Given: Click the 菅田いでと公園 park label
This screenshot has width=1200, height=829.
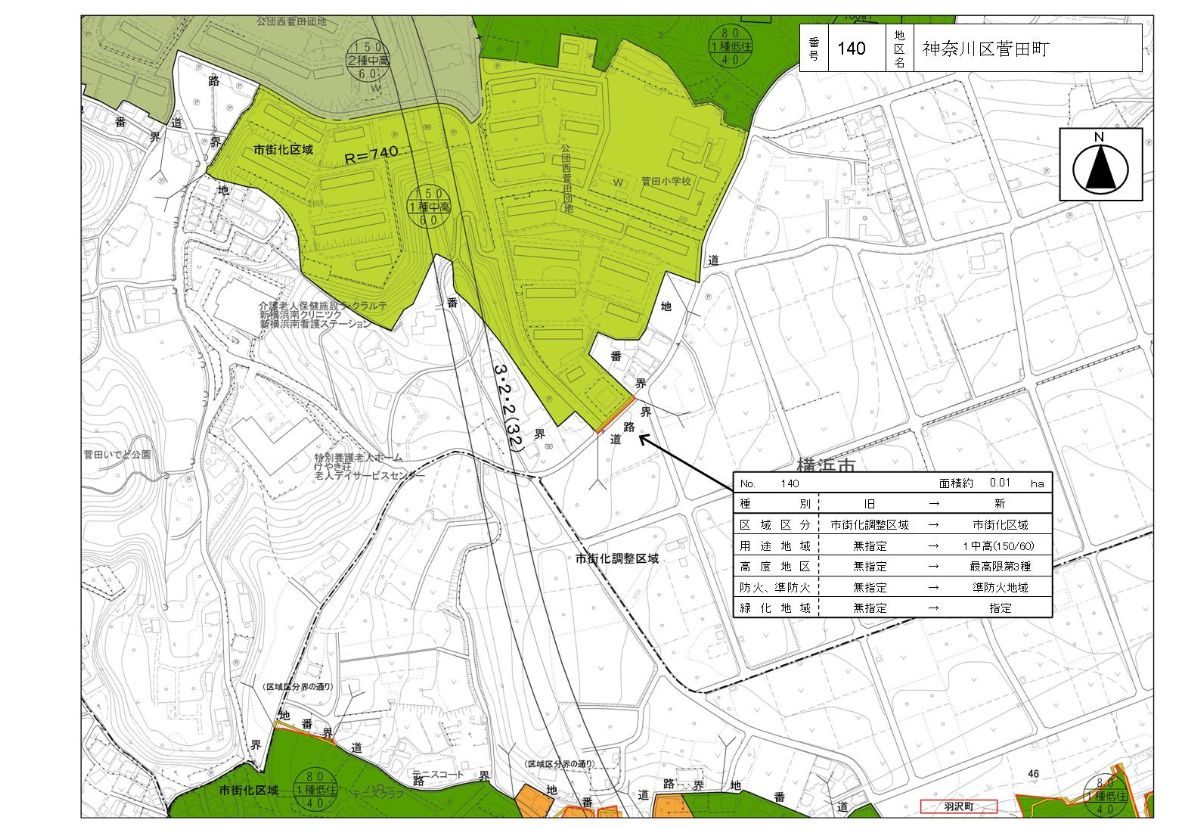Looking at the screenshot, I should [118, 454].
